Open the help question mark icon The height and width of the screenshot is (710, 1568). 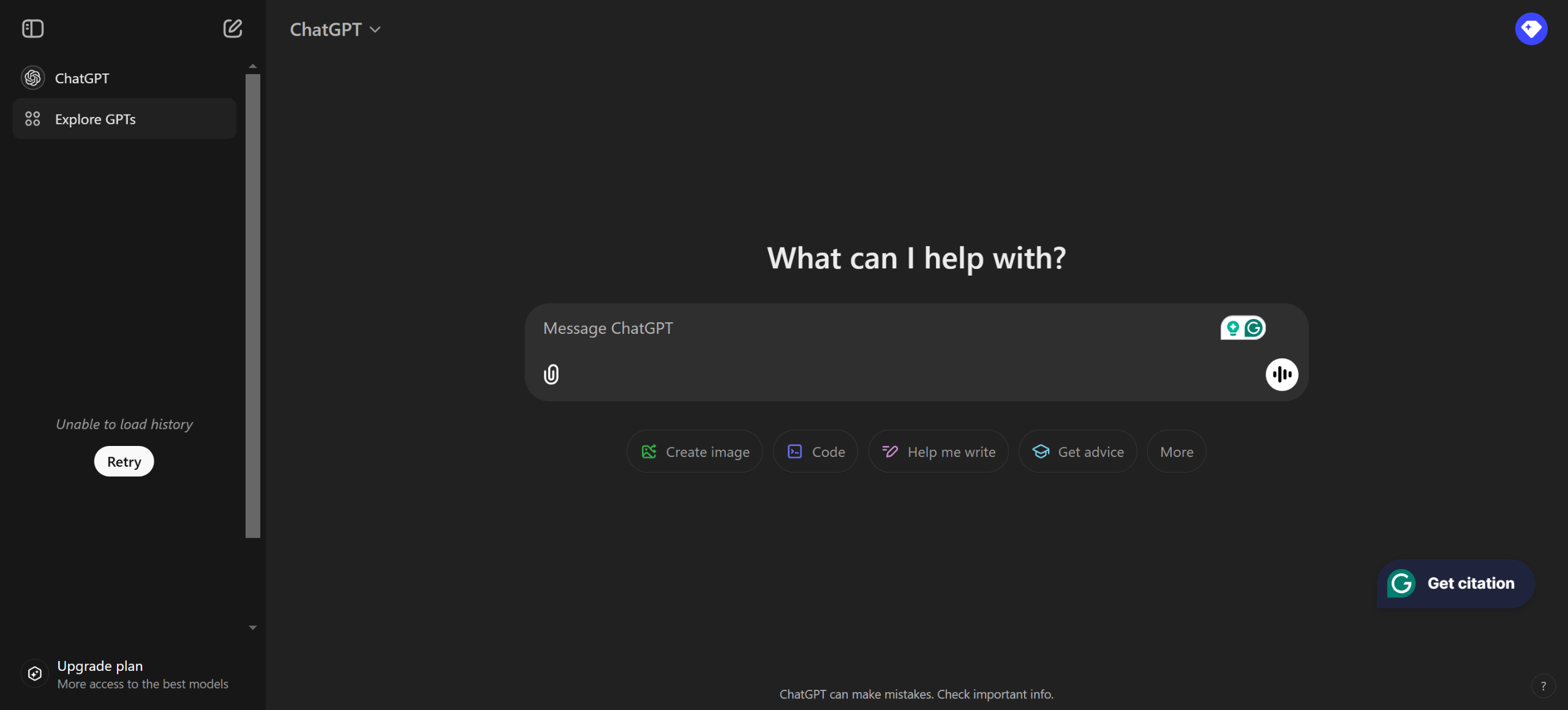pyautogui.click(x=1543, y=686)
